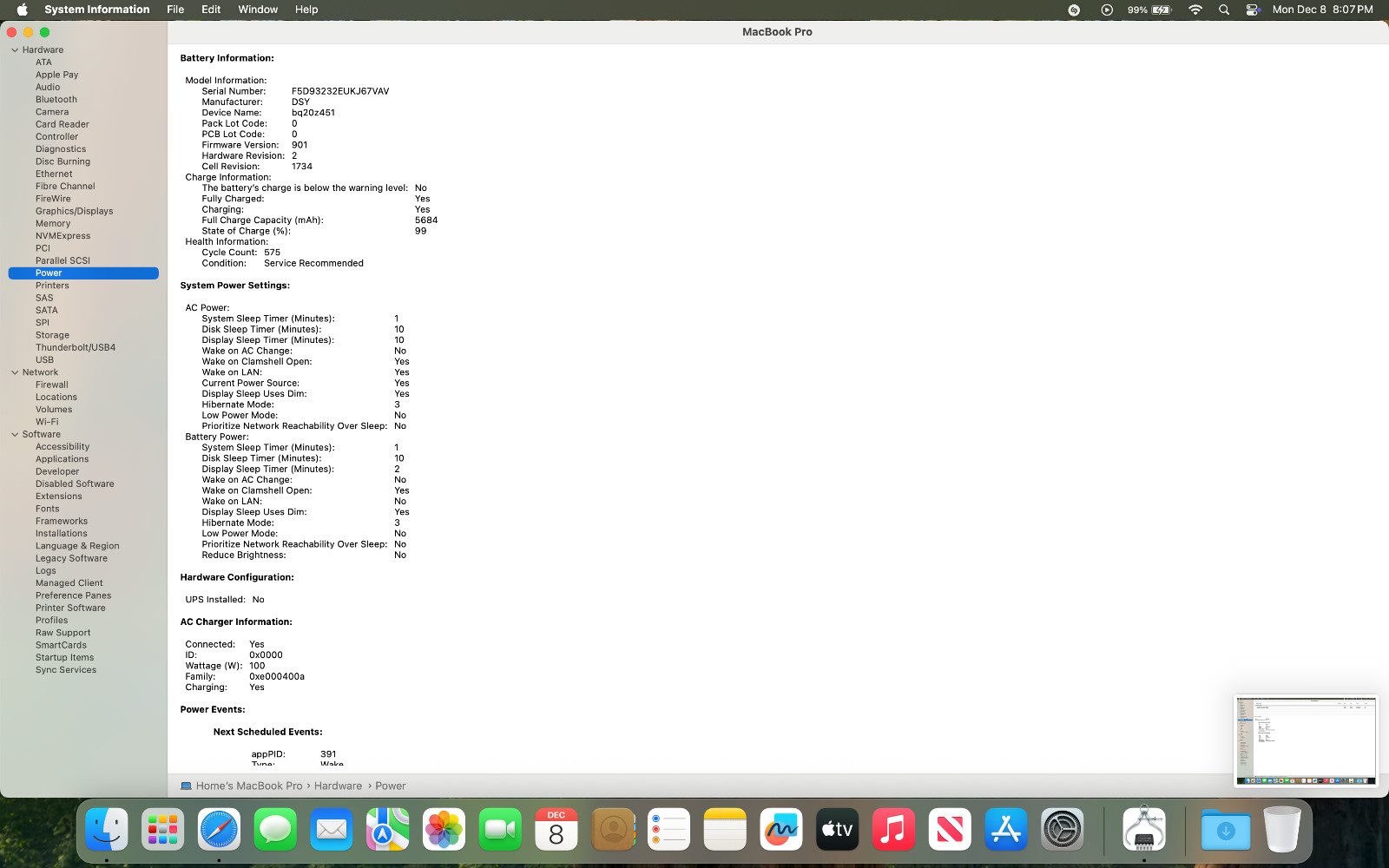Open Finder from the Dock
The image size is (1389, 868).
tap(107, 830)
